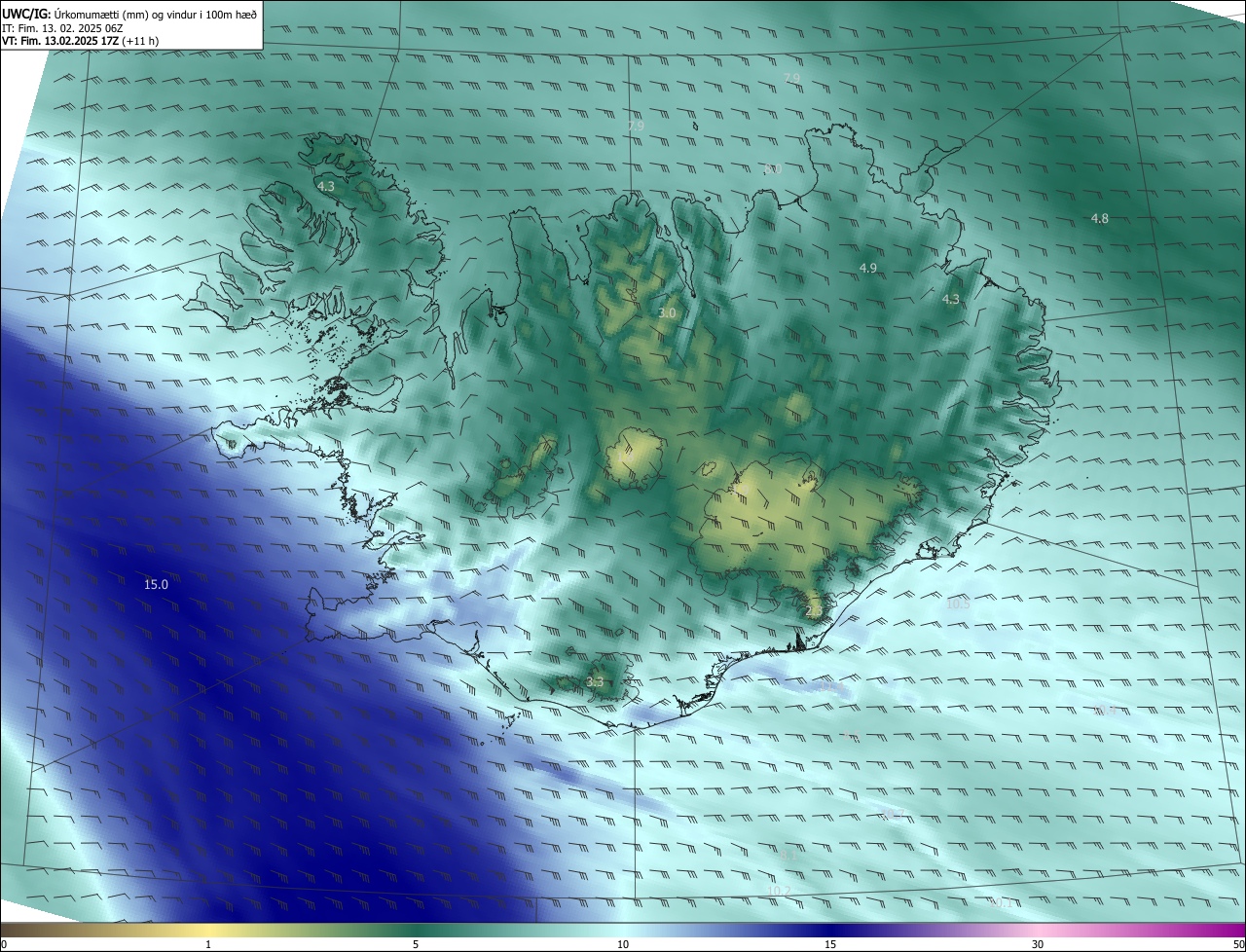Screen dimensions: 1246x952
Task: Click the "3.3" value near the south coast
Action: point(595,682)
